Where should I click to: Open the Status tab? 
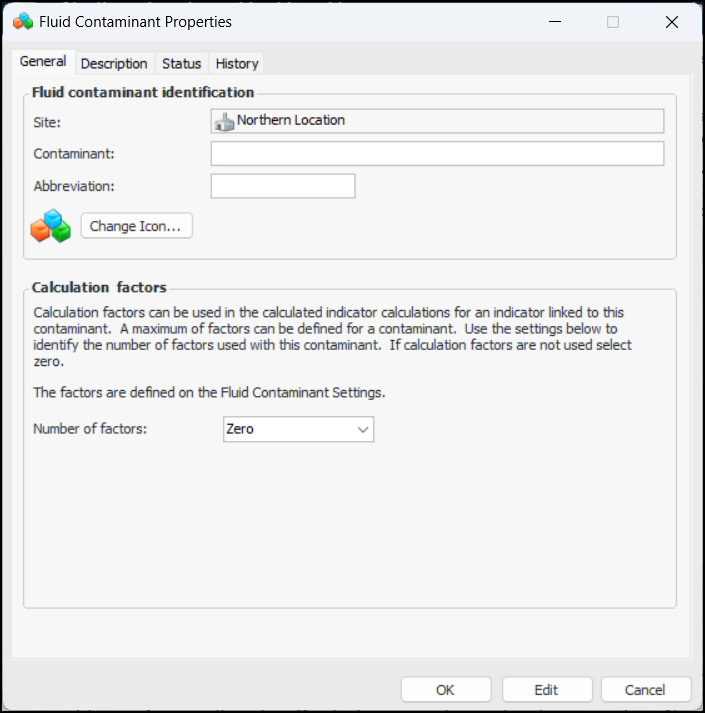pyautogui.click(x=181, y=64)
